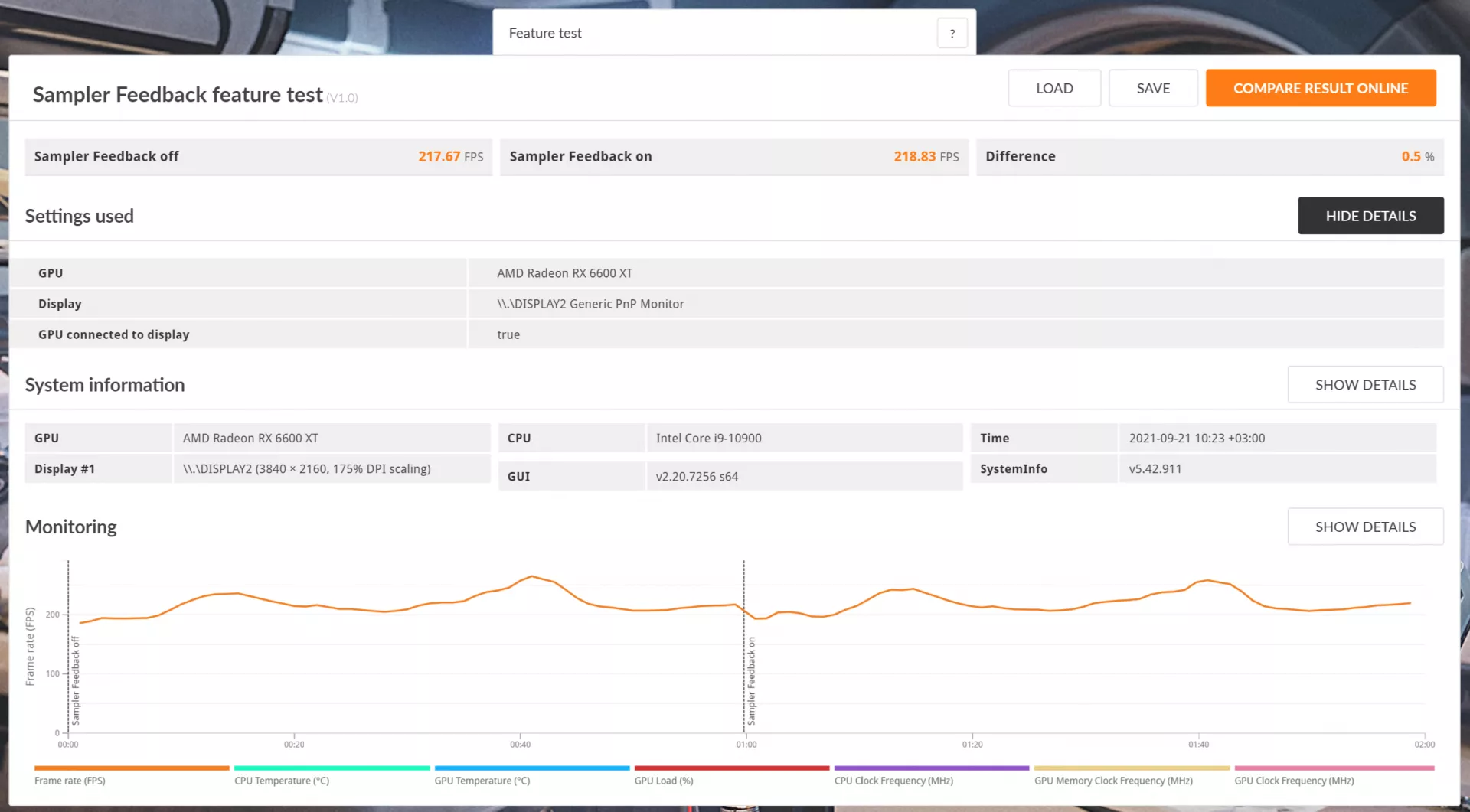Open the Feature test tab
The image size is (1470, 812).
click(545, 33)
